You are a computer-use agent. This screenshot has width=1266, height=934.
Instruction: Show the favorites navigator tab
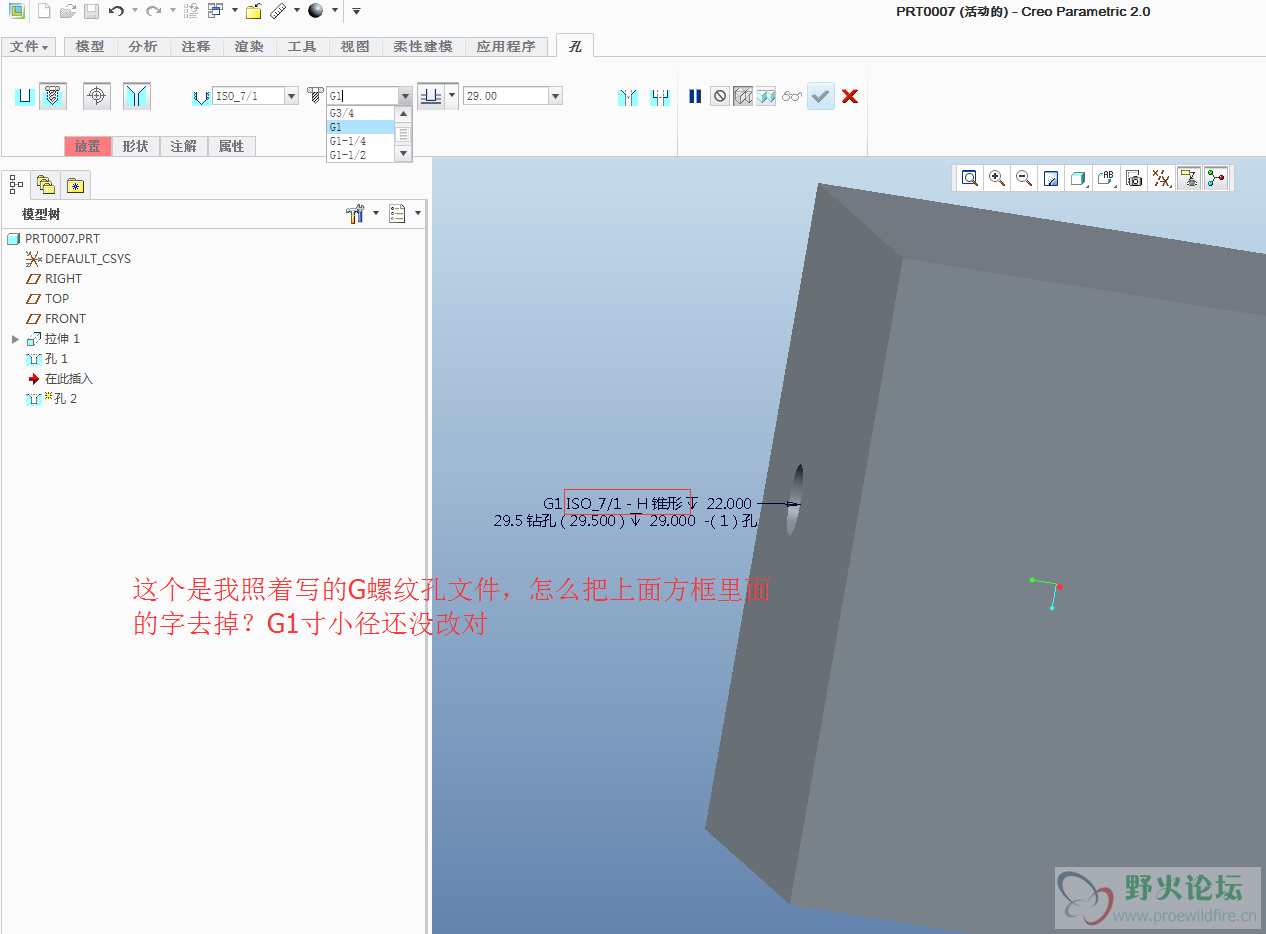pos(75,184)
